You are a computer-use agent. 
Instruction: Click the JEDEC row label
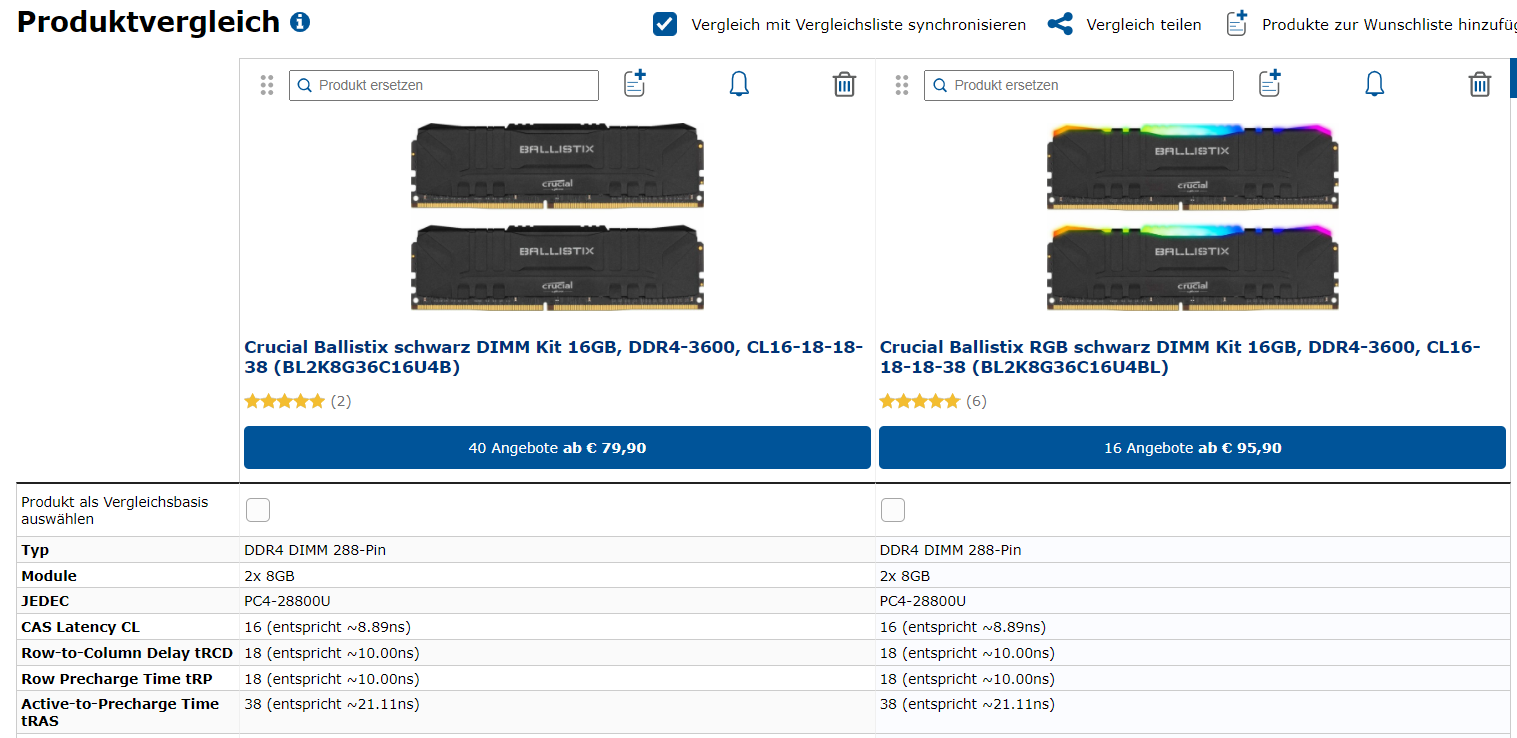(x=45, y=601)
